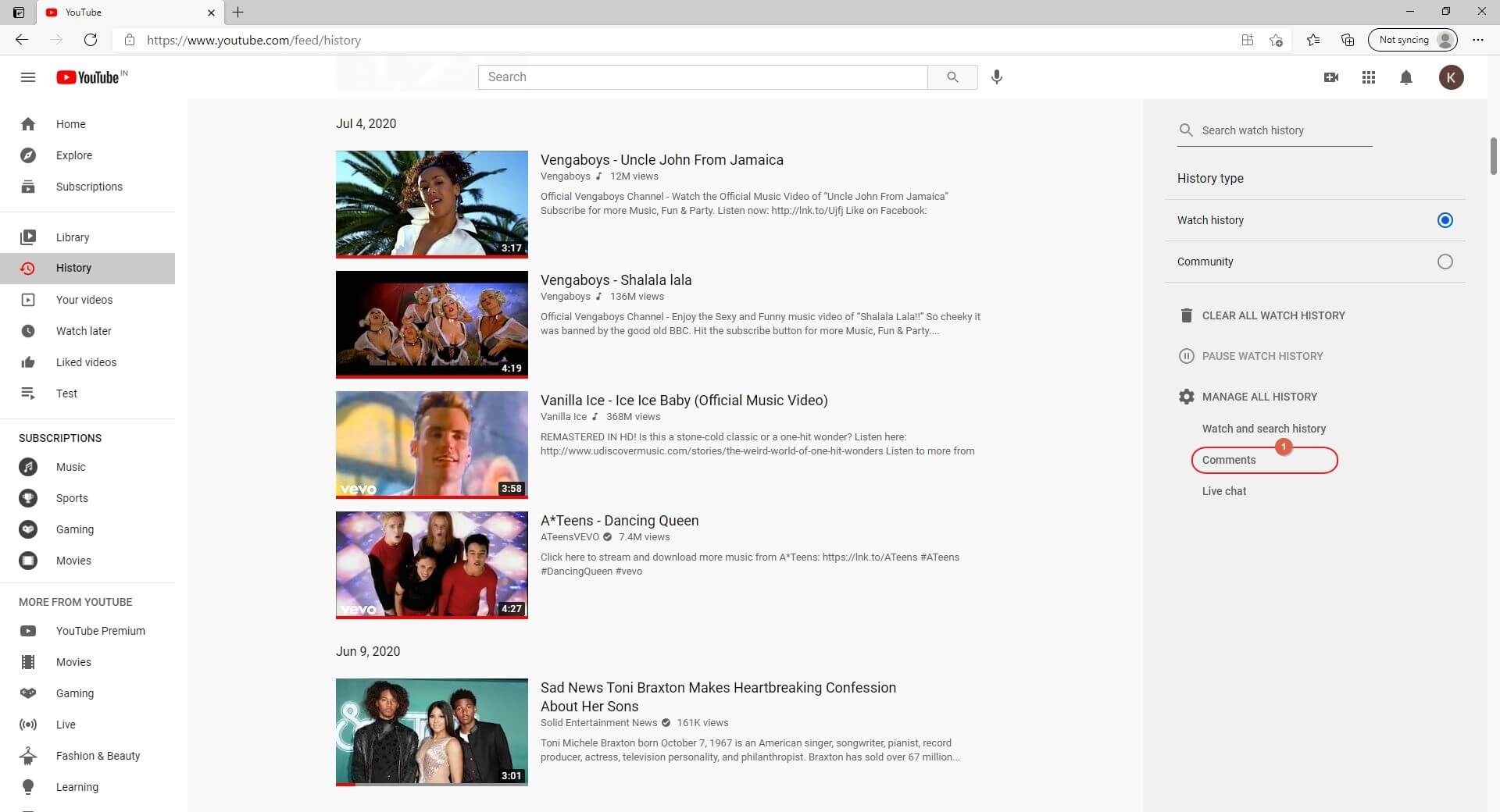The image size is (1500, 812).
Task: Open the Live chat history link
Action: [x=1223, y=491]
